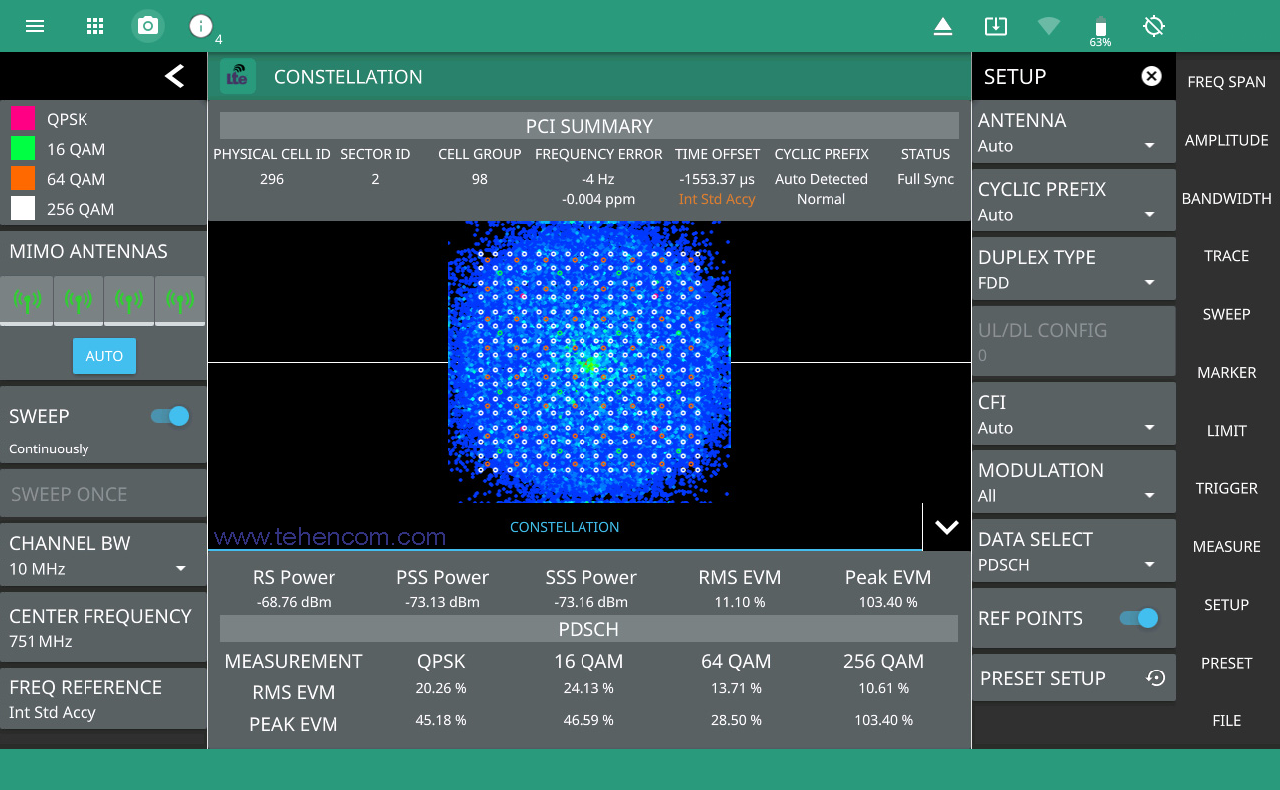The width and height of the screenshot is (1280, 790).
Task: Click the AUTO antenna button
Action: pyautogui.click(x=104, y=356)
